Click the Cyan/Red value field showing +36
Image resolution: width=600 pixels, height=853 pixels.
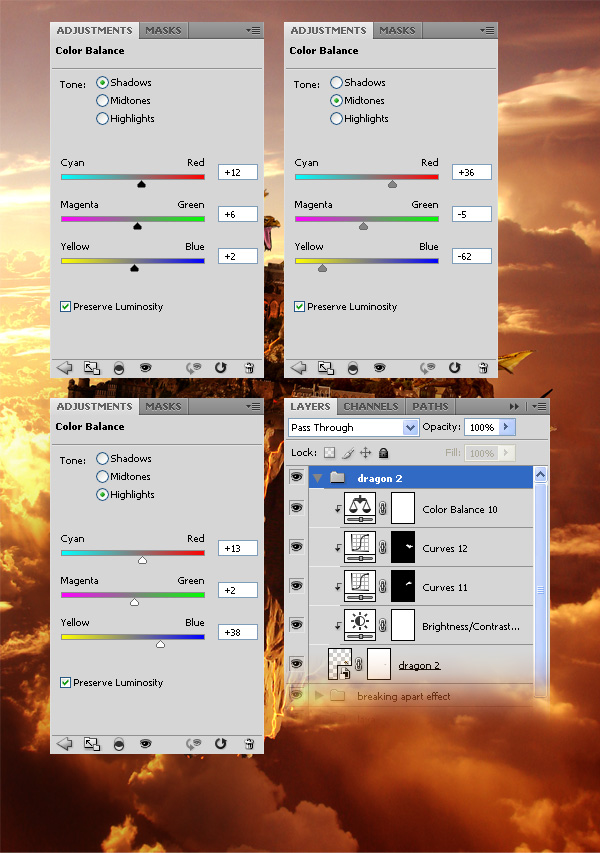point(472,172)
